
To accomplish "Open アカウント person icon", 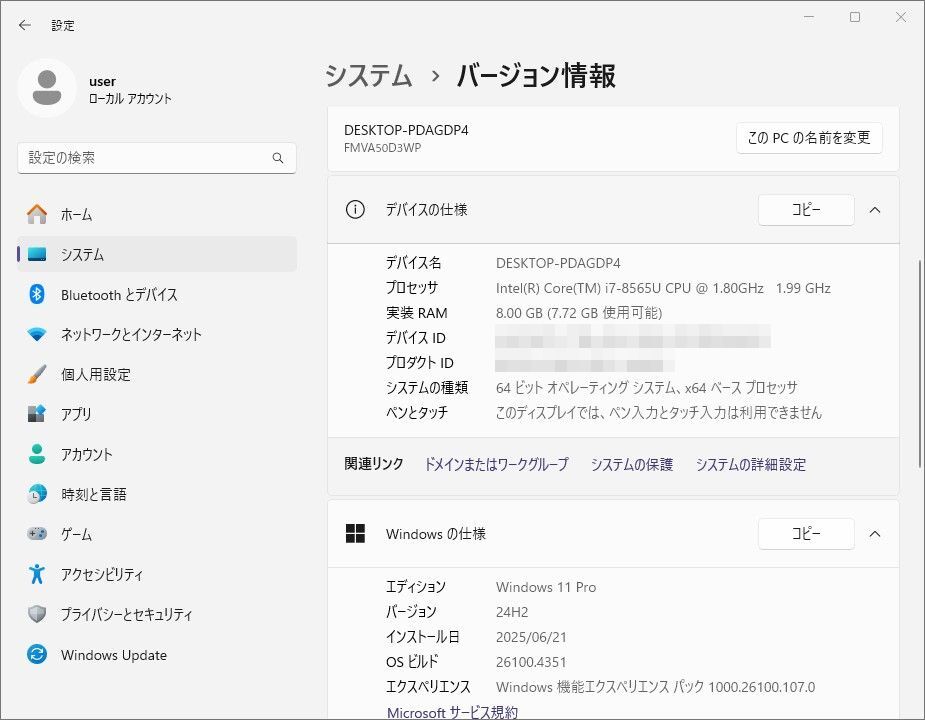I will [x=37, y=454].
